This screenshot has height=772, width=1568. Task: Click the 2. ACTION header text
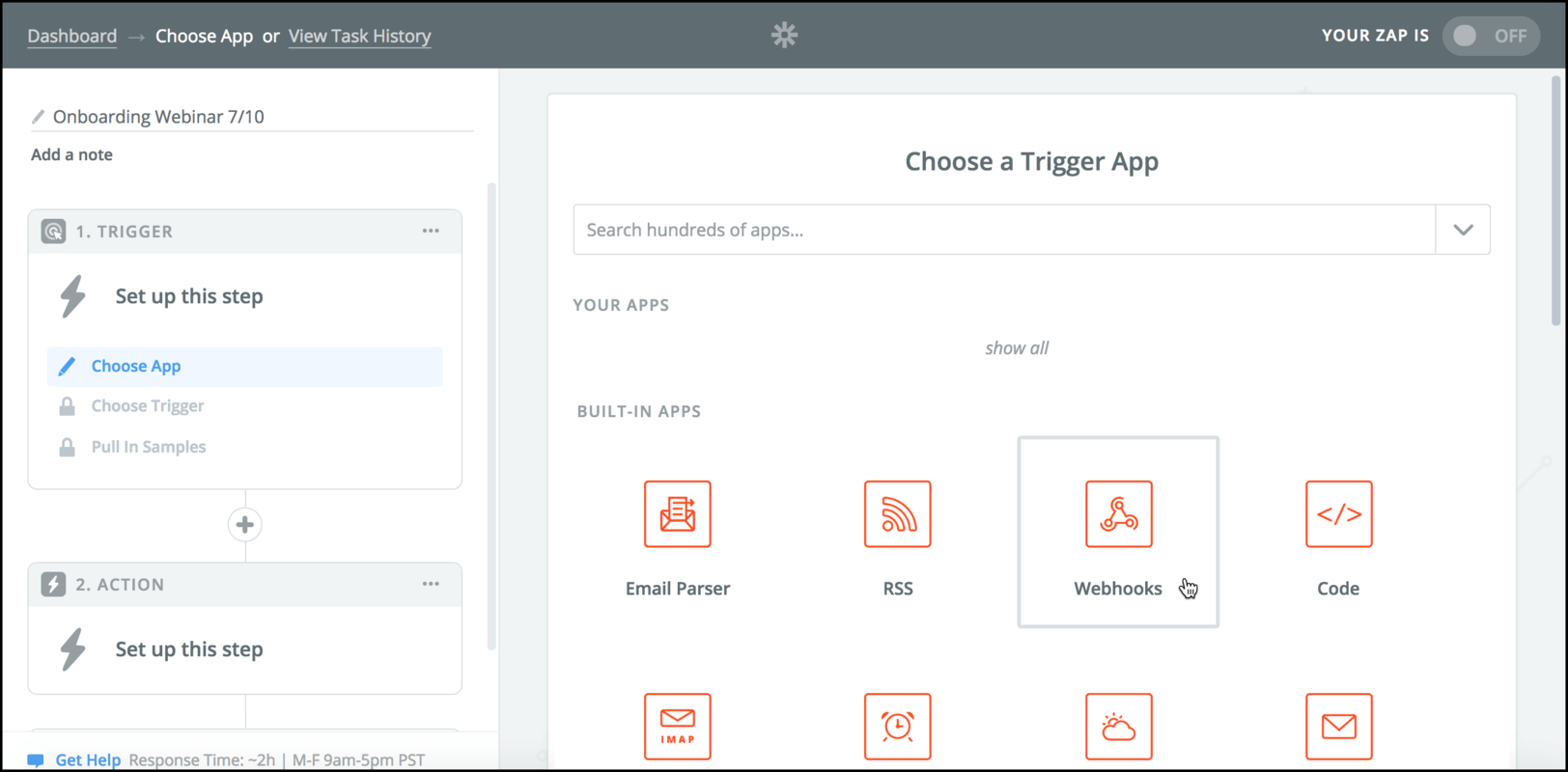(x=121, y=585)
